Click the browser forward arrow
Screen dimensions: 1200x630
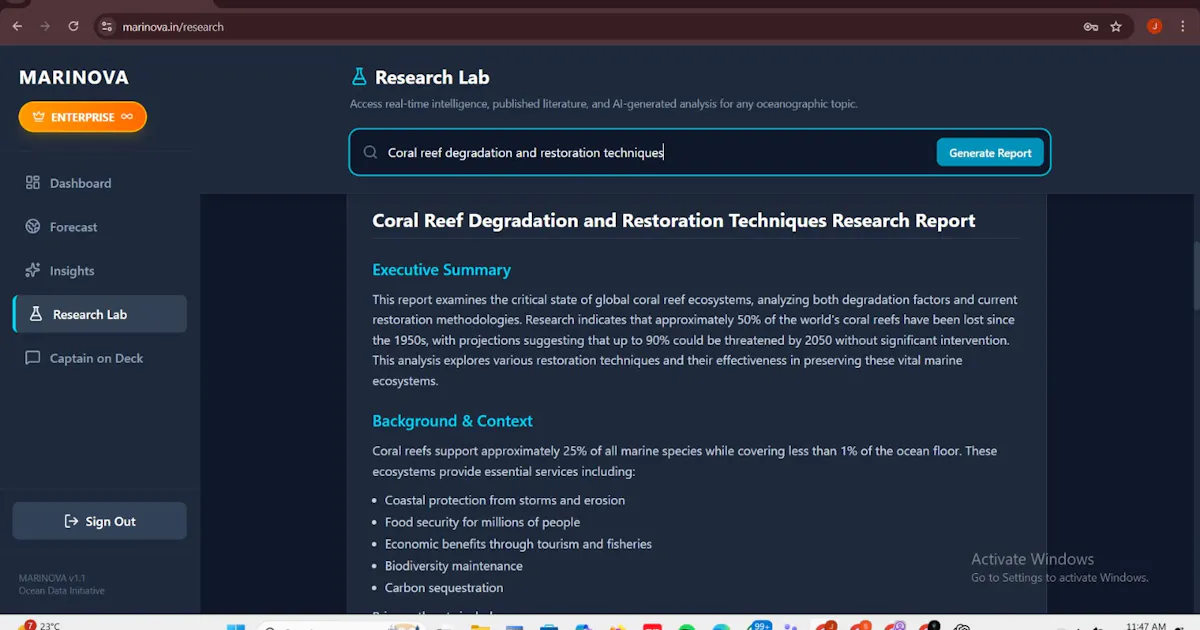pos(45,27)
